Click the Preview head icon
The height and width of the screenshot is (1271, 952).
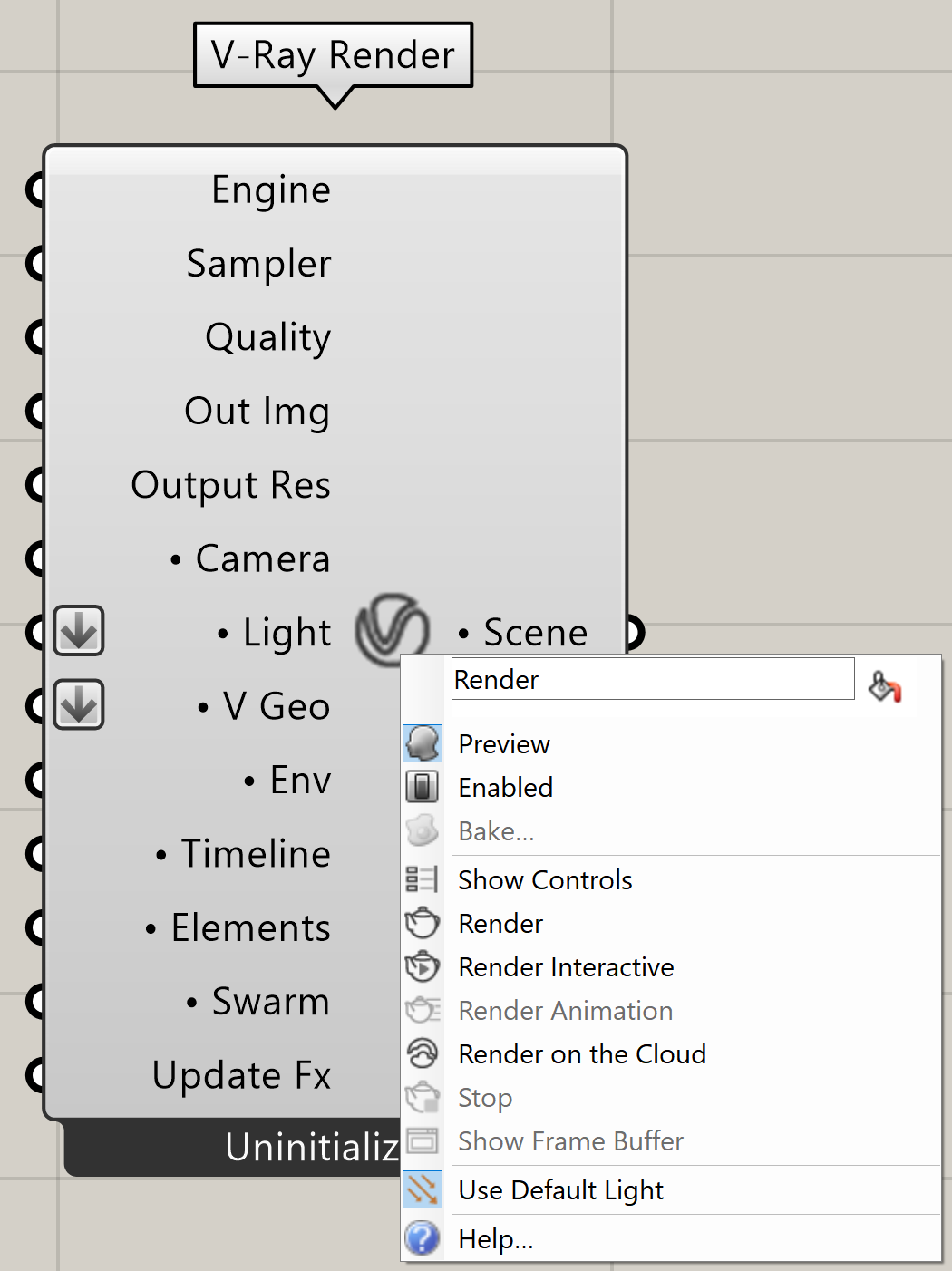click(423, 743)
